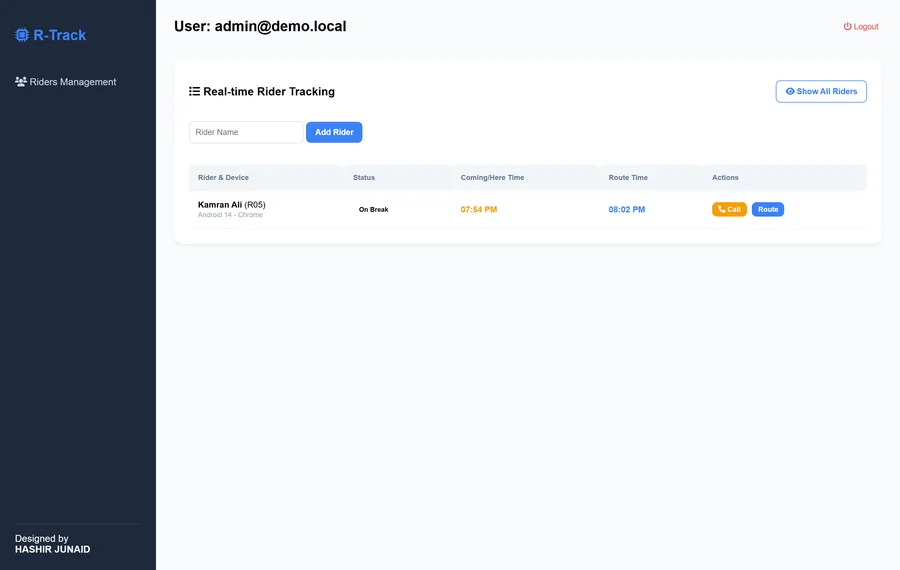This screenshot has height=570, width=900.
Task: Click the R-Track chip logo icon
Action: pos(22,35)
